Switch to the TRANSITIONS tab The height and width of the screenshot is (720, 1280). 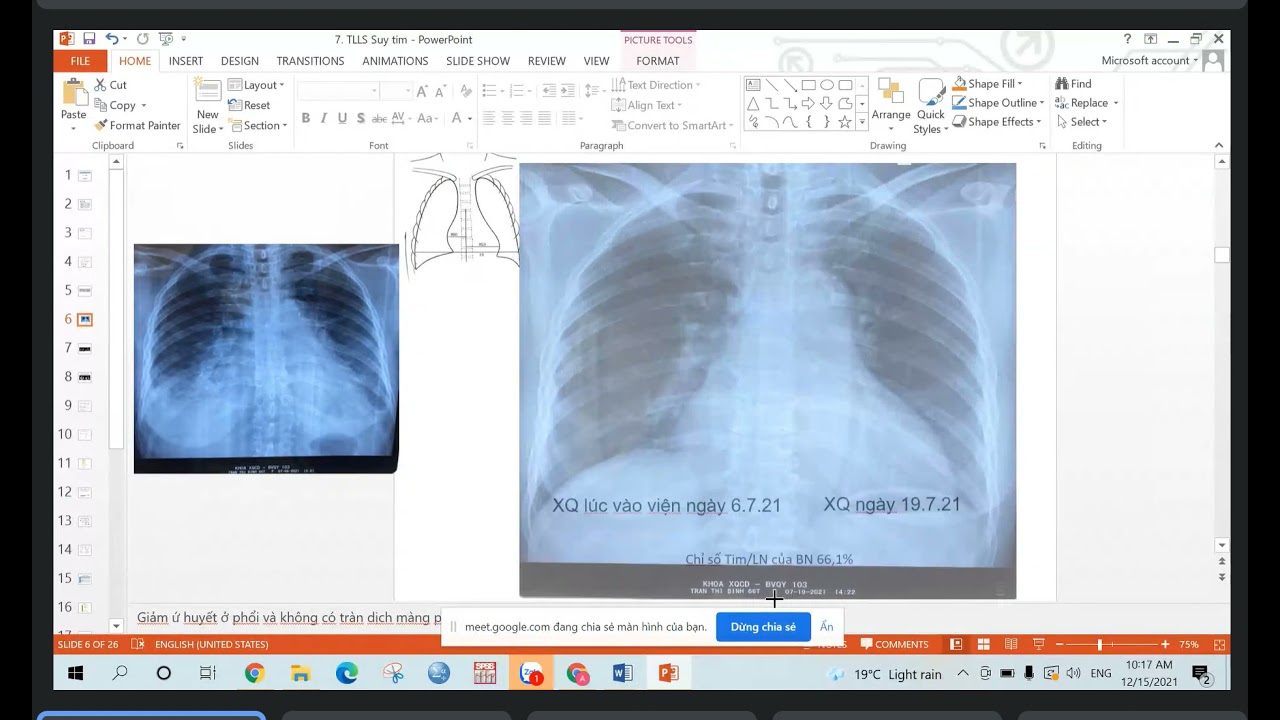tap(310, 61)
